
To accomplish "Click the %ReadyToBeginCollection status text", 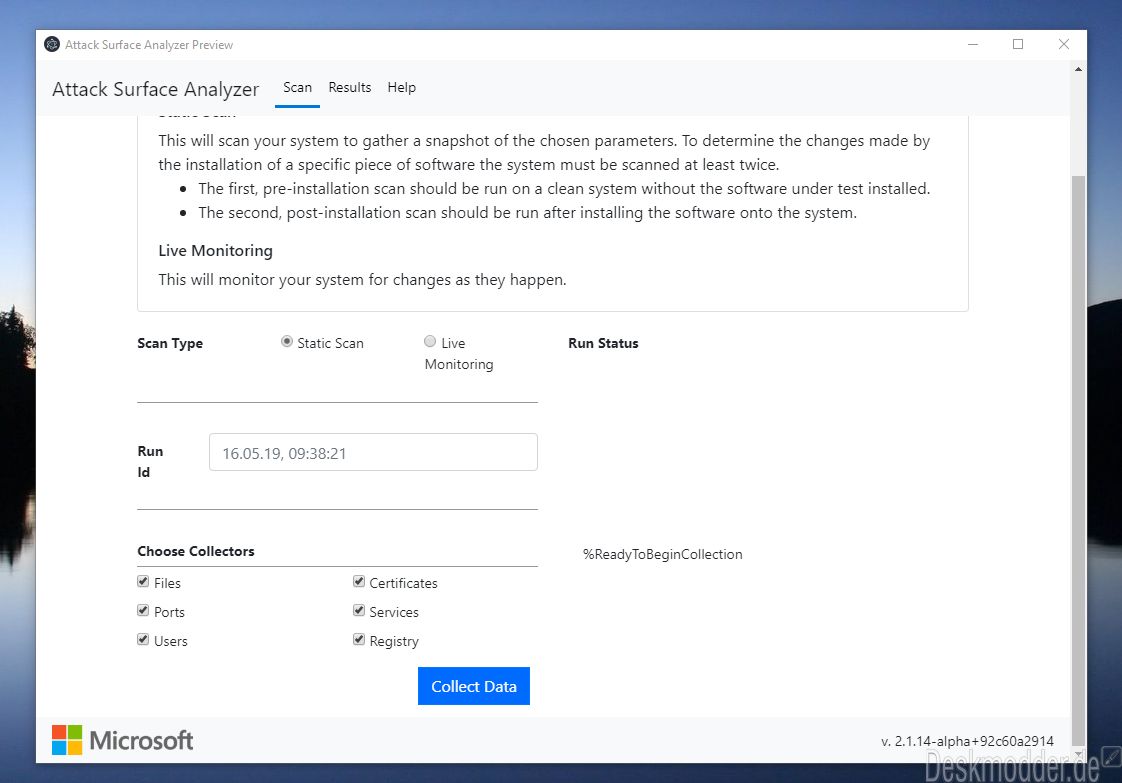I will pos(663,555).
